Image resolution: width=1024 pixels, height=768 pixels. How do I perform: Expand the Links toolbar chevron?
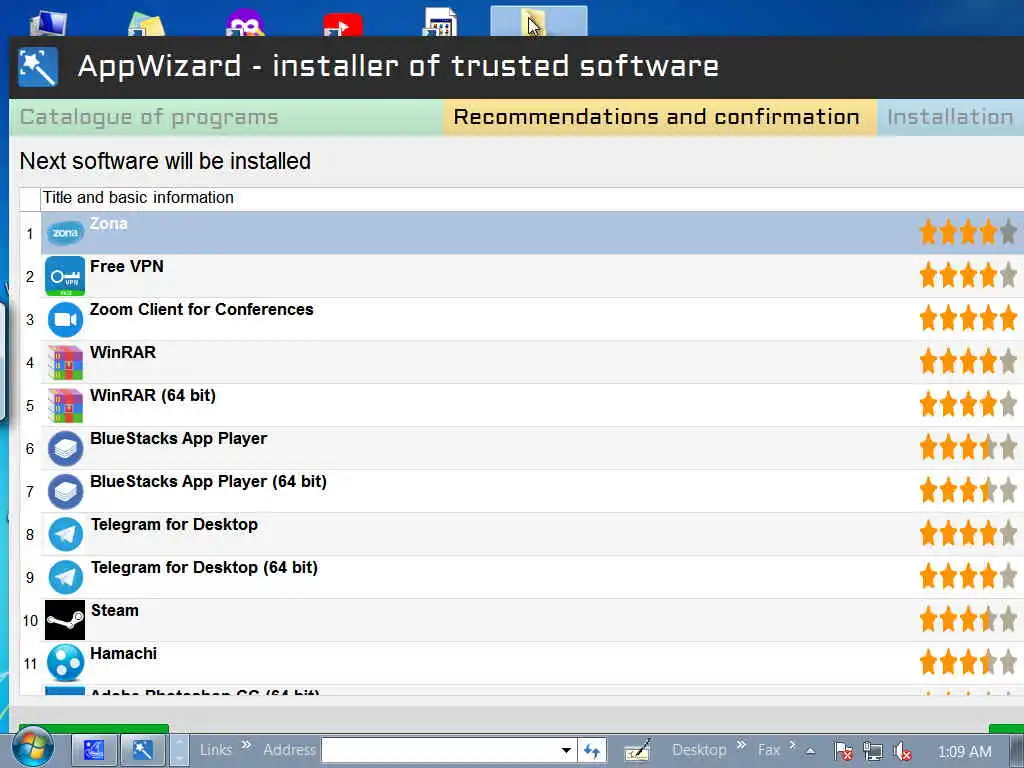click(246, 744)
